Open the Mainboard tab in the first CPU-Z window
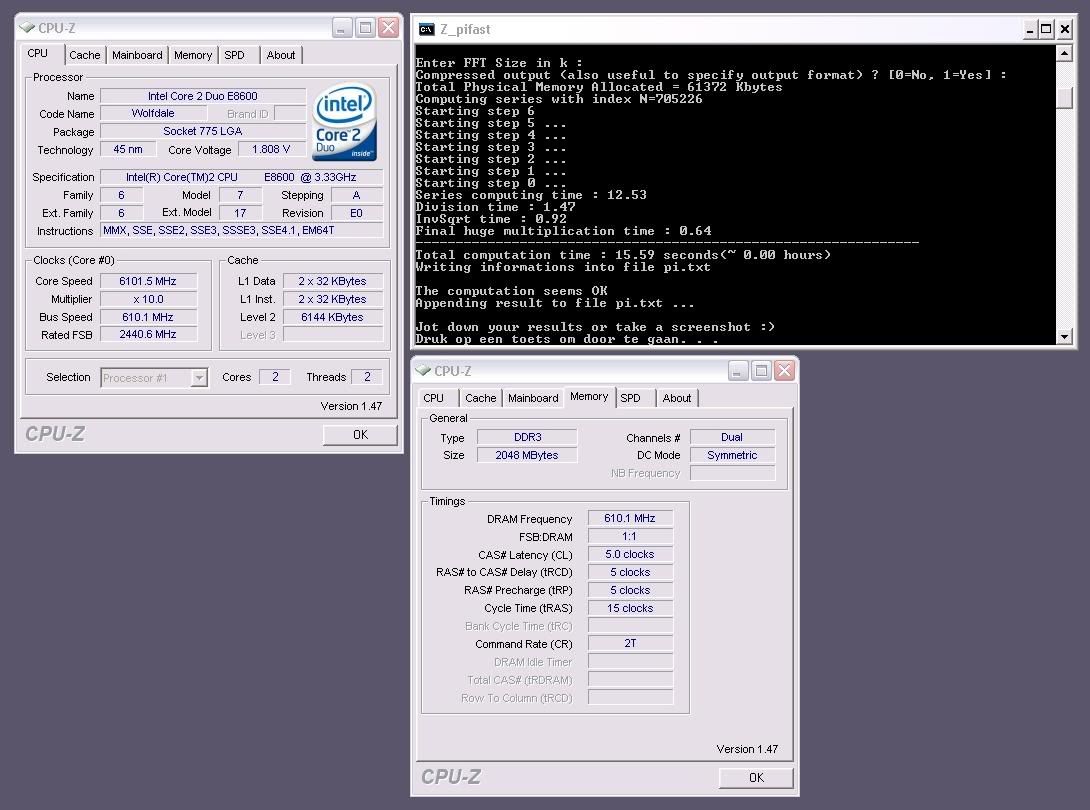Viewport: 1090px width, 810px height. (x=137, y=55)
